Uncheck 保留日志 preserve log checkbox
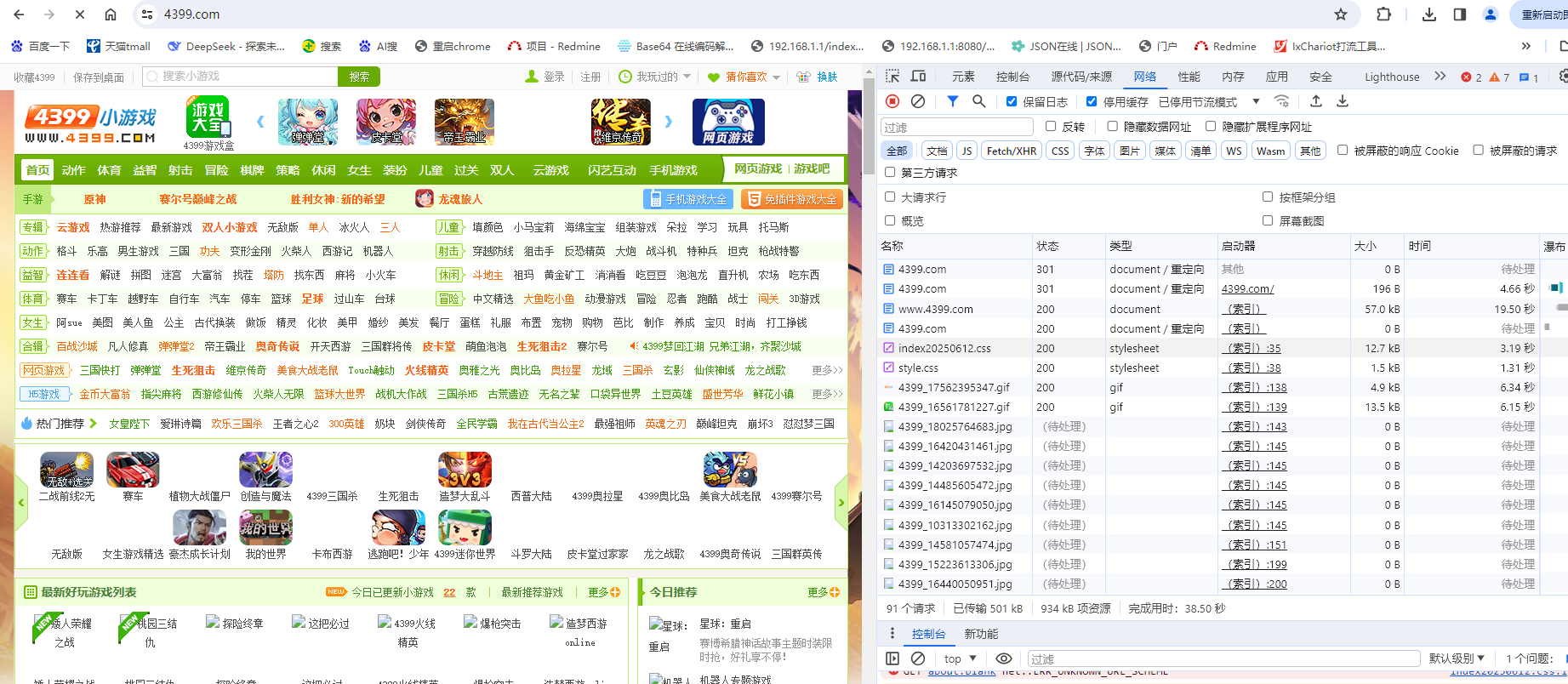 [1012, 101]
